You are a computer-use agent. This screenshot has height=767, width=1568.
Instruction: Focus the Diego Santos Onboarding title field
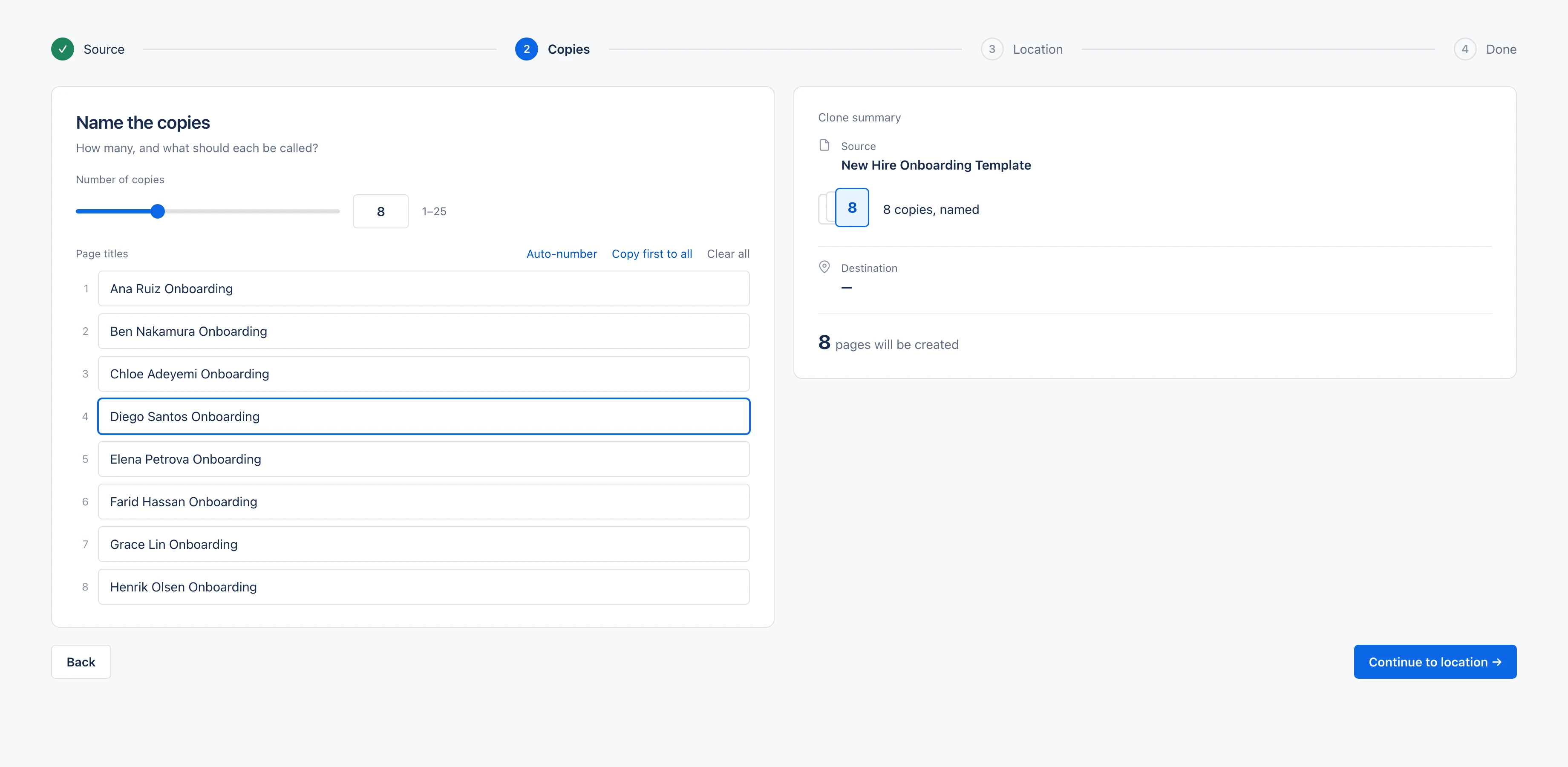pyautogui.click(x=424, y=416)
